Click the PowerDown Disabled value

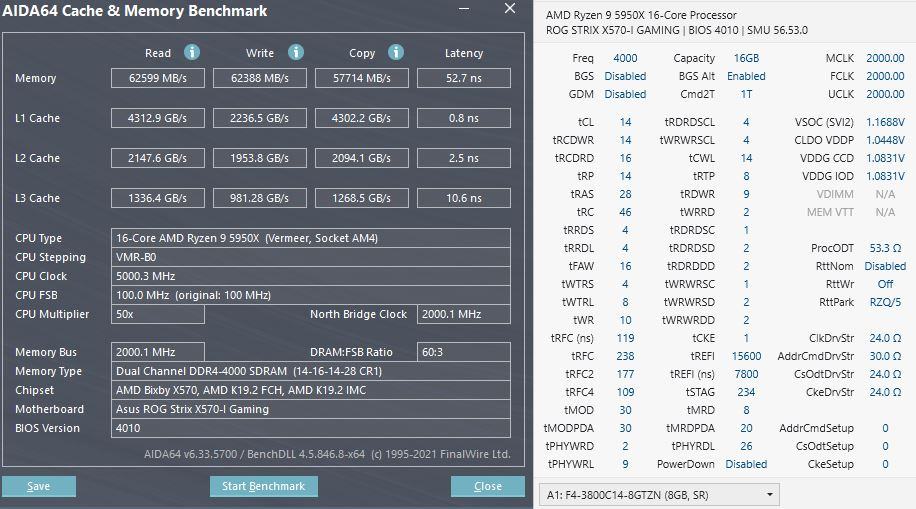point(746,464)
